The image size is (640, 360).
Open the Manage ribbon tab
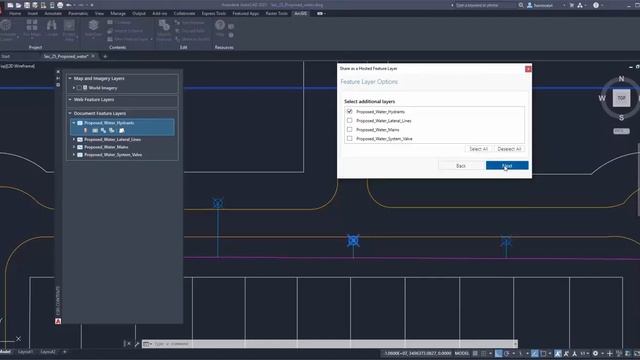coord(118,13)
